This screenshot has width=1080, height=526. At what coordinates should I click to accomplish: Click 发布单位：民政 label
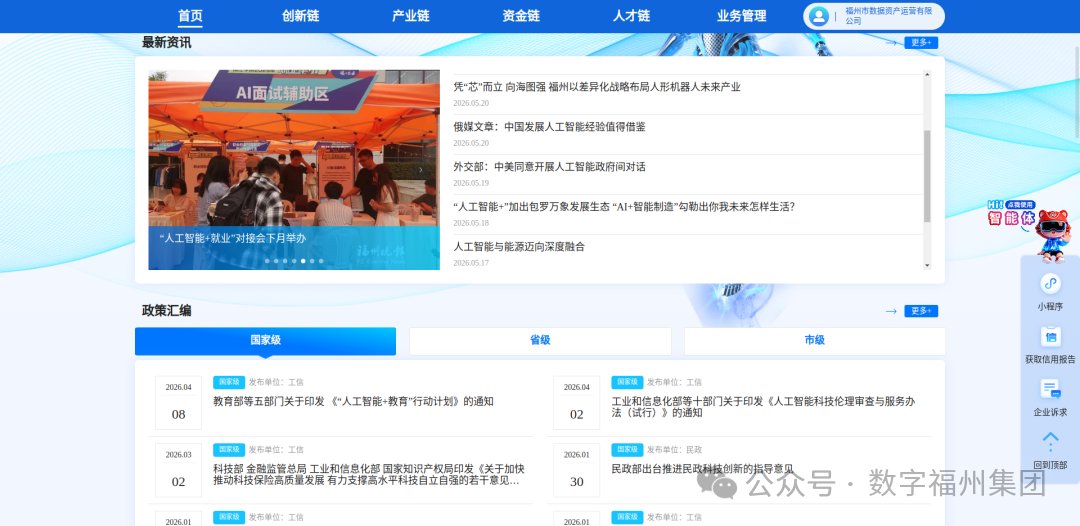(x=674, y=450)
